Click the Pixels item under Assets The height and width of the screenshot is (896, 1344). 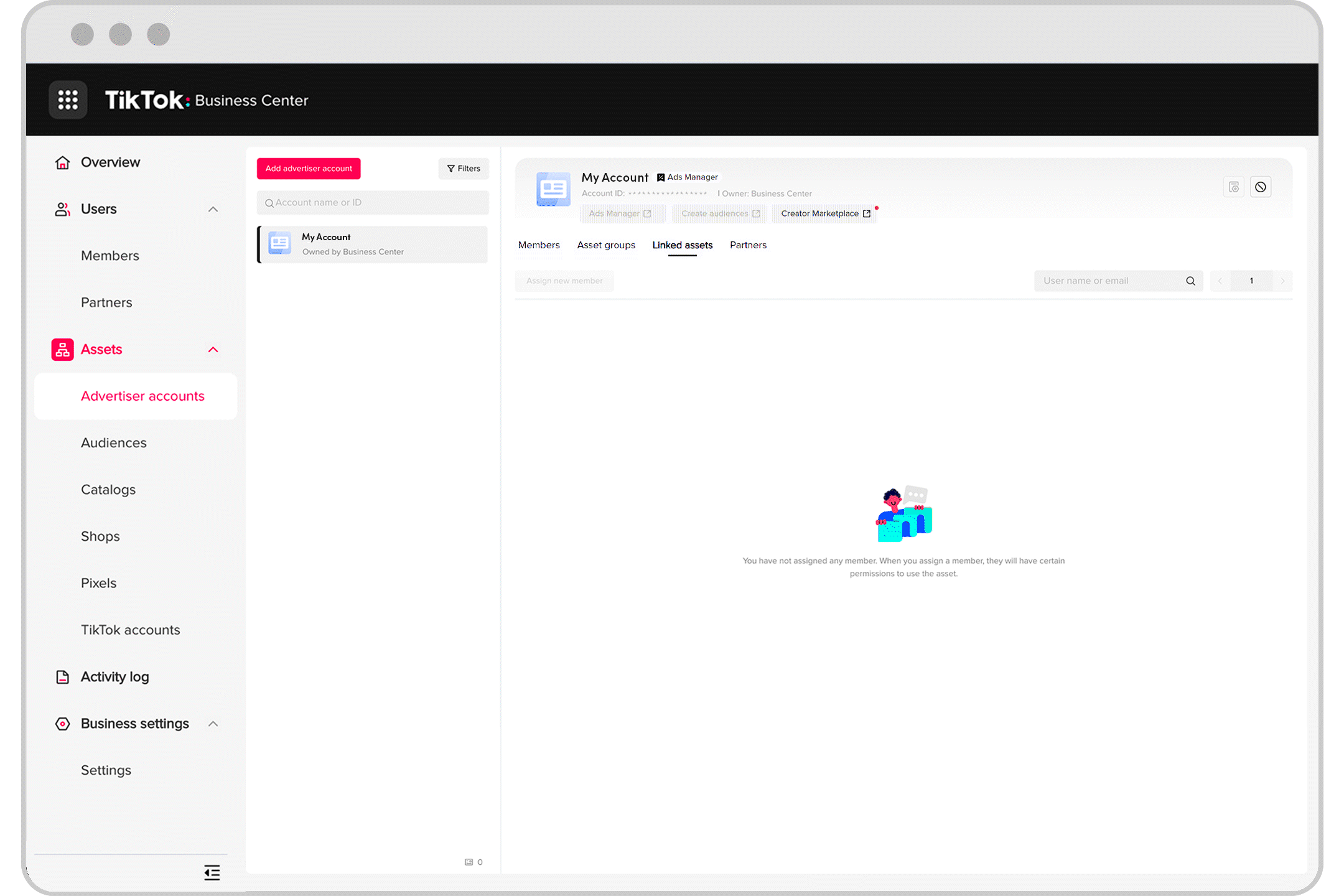coord(99,582)
